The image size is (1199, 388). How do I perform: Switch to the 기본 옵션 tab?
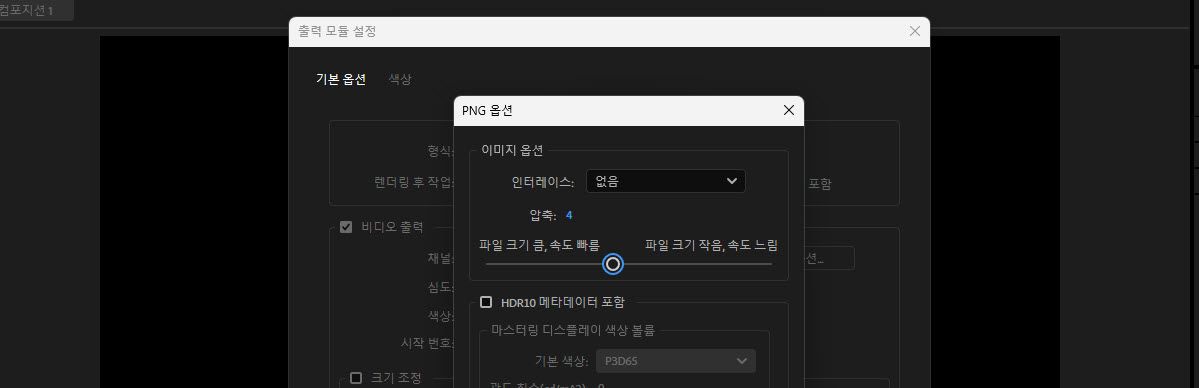point(341,79)
